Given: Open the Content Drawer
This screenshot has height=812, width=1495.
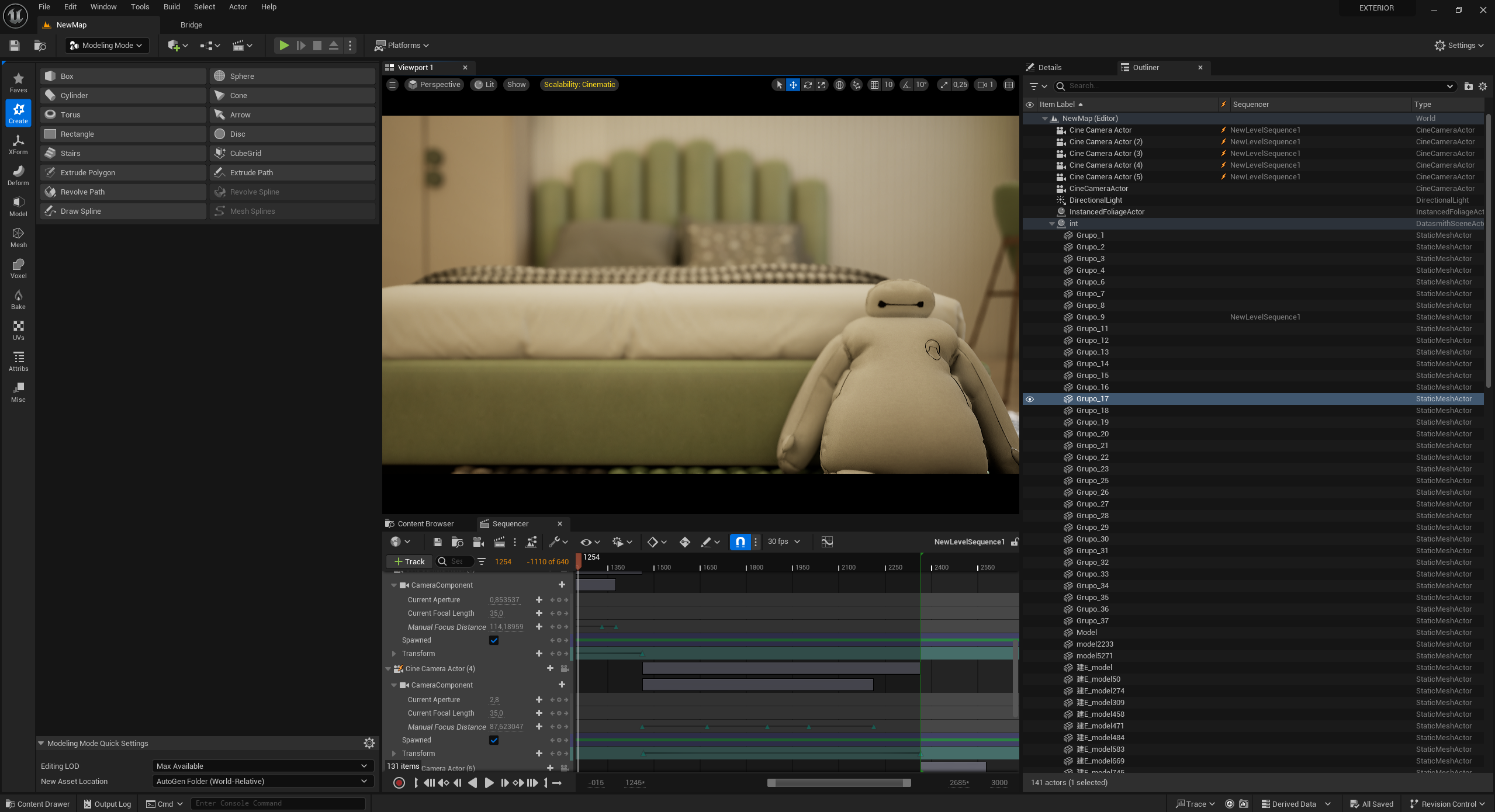Looking at the screenshot, I should [37, 804].
